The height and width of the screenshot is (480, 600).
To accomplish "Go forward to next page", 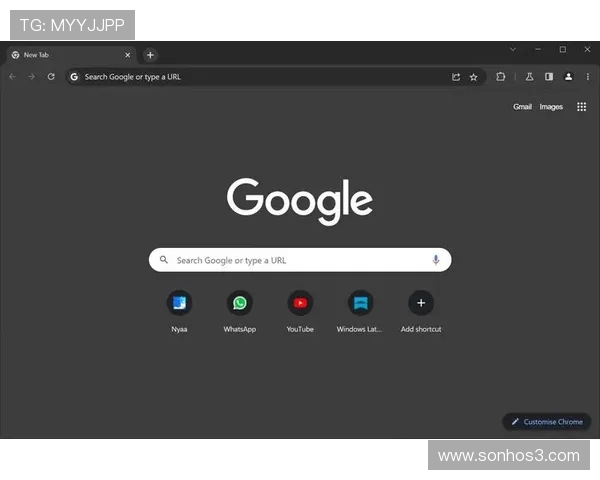I will pos(32,77).
